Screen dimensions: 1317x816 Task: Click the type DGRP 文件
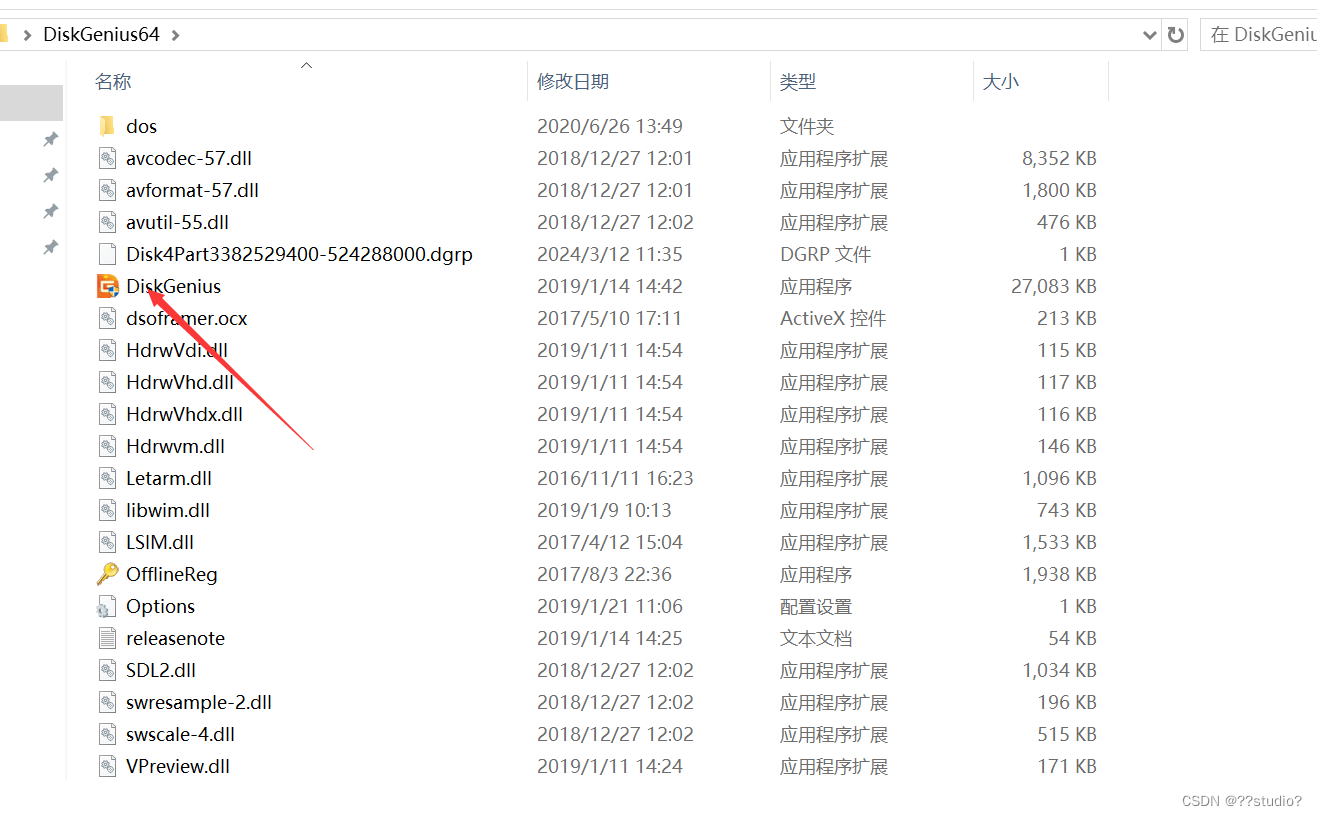tap(825, 254)
